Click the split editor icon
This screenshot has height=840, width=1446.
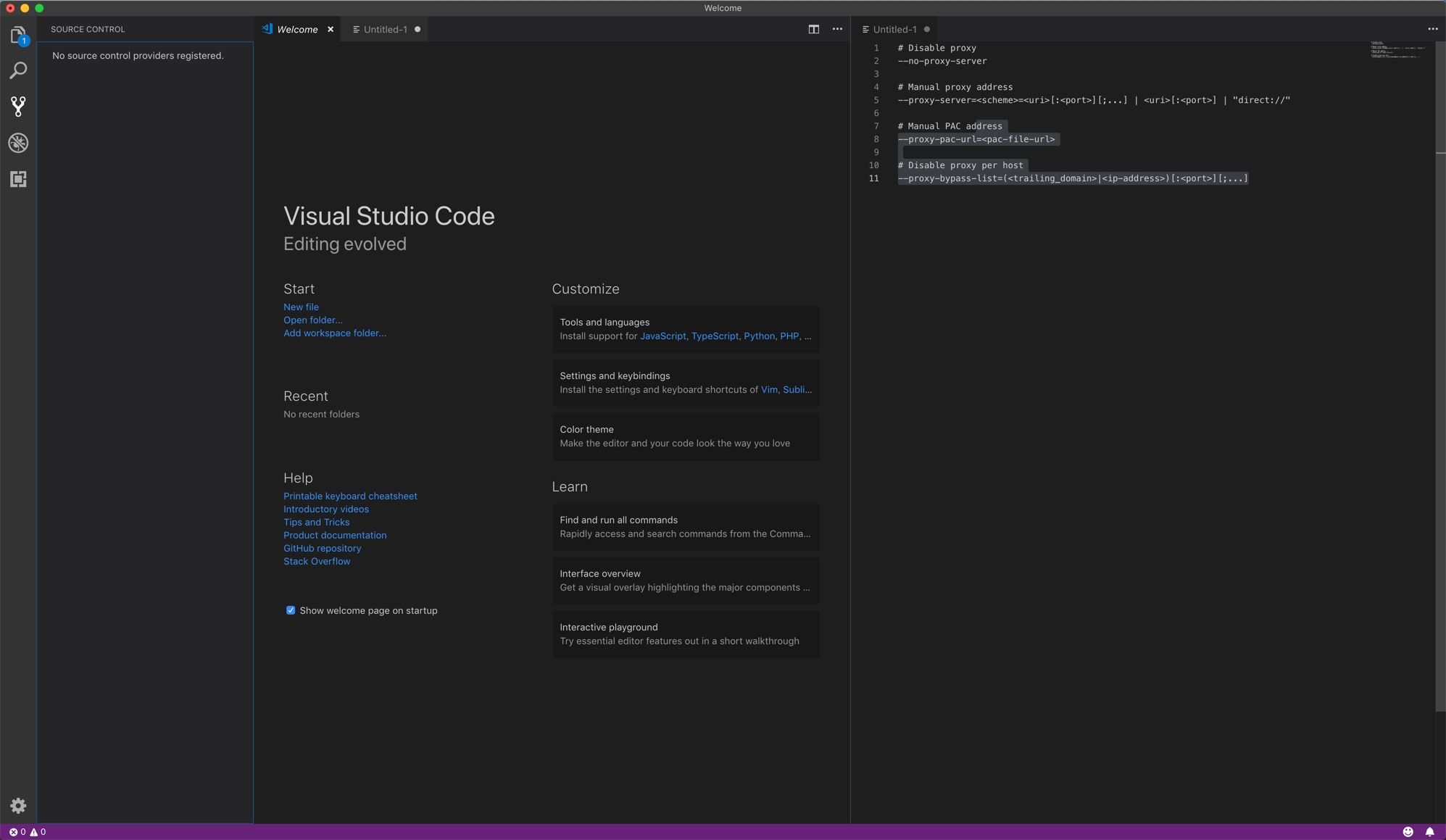814,29
